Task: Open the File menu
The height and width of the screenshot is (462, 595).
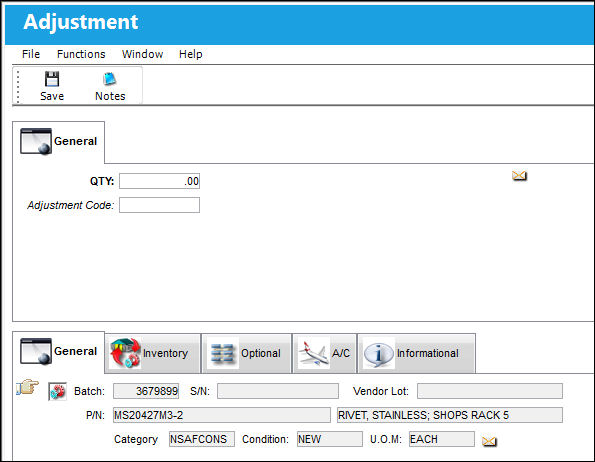Action: pyautogui.click(x=31, y=54)
